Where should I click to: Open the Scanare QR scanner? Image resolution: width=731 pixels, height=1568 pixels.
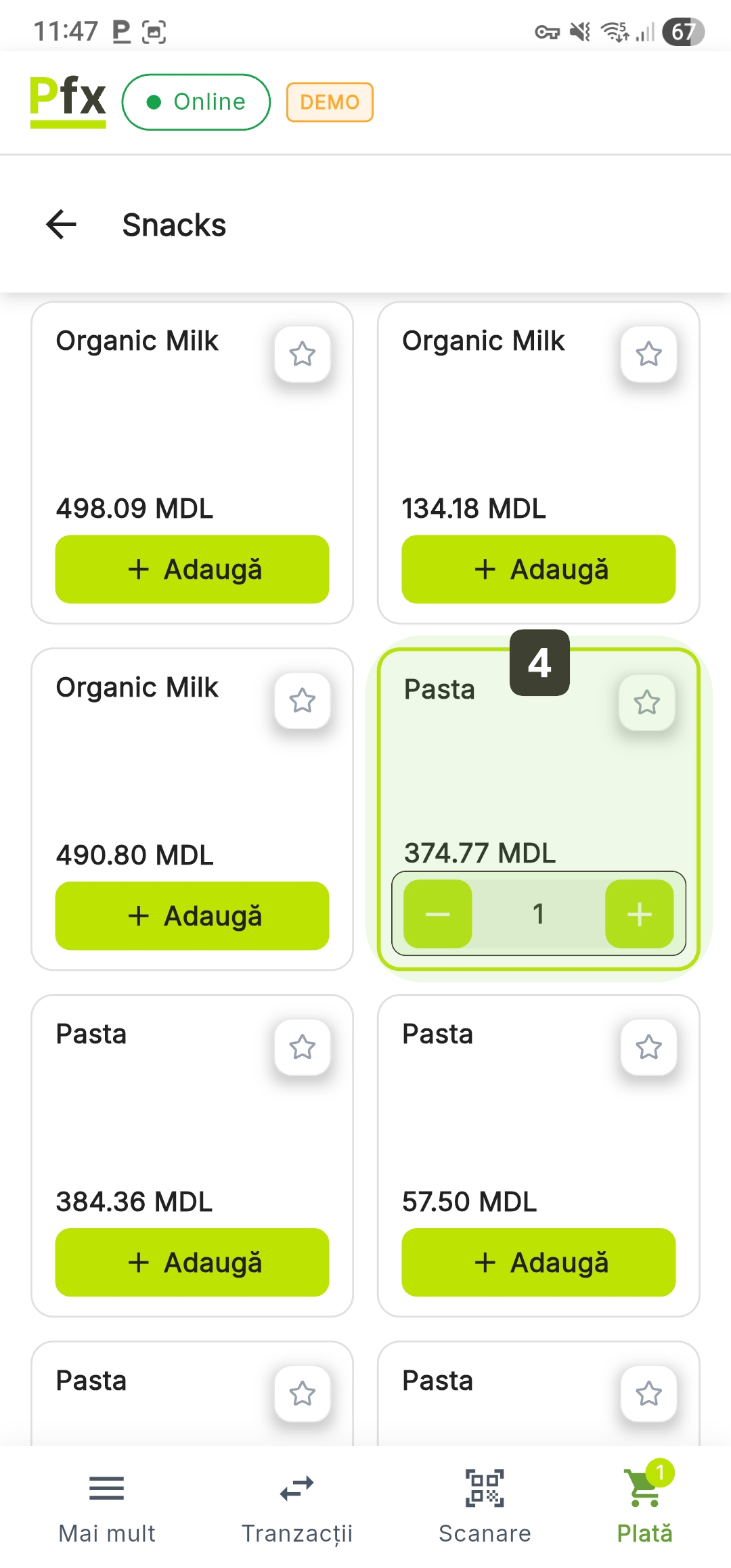485,1504
